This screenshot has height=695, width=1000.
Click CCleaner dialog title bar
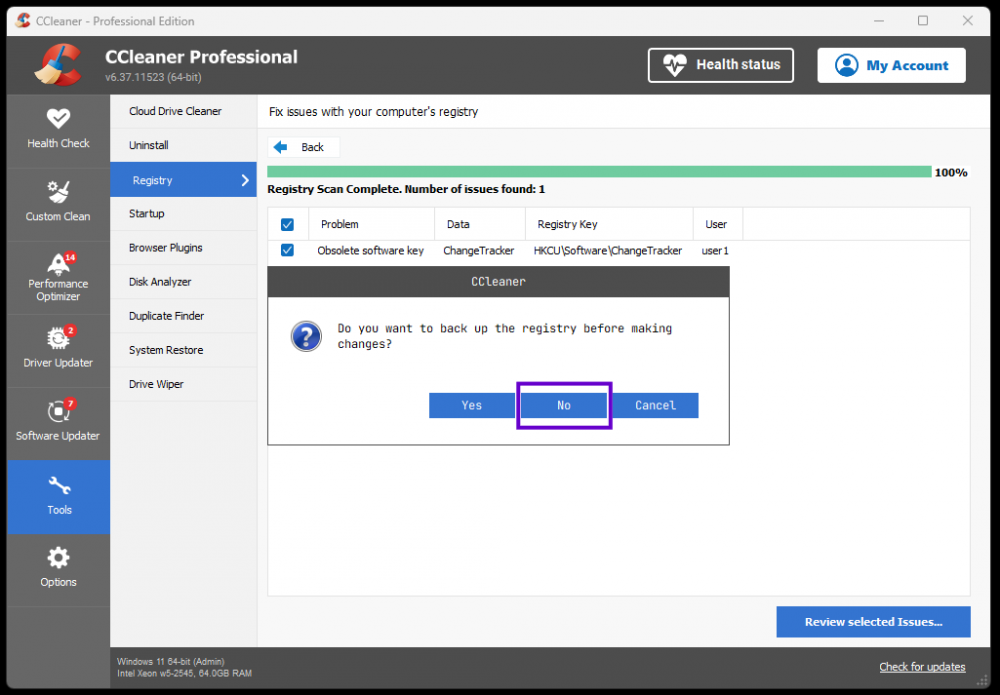(x=498, y=282)
